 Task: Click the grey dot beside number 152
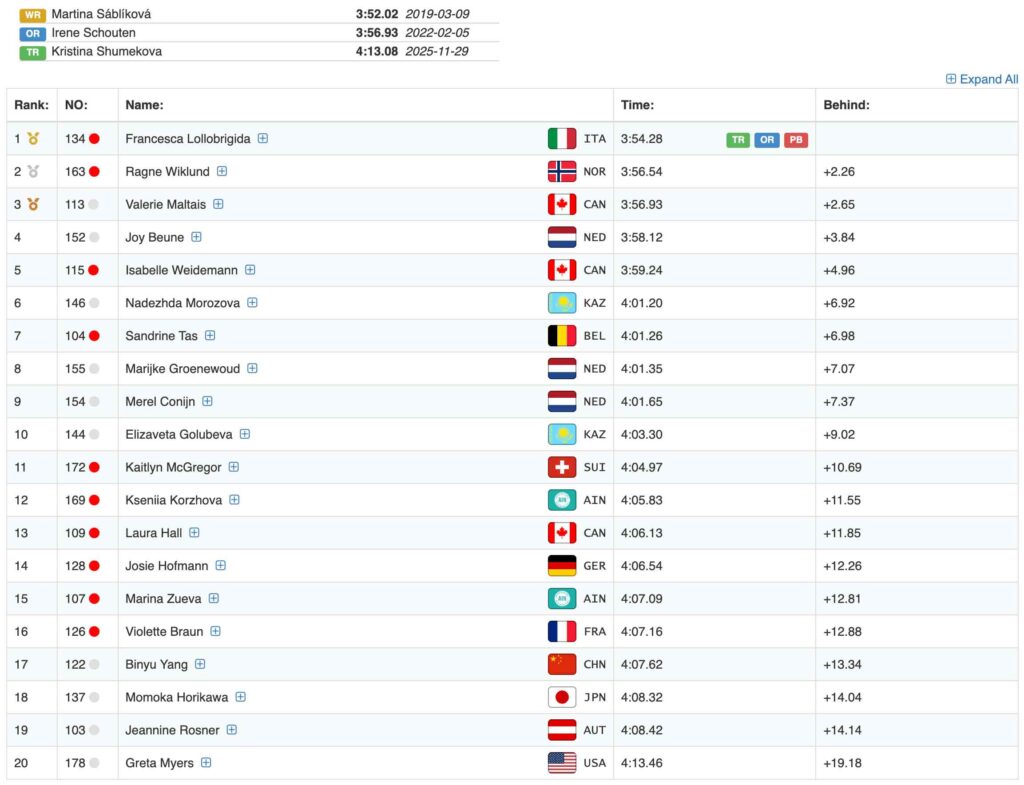tap(94, 237)
